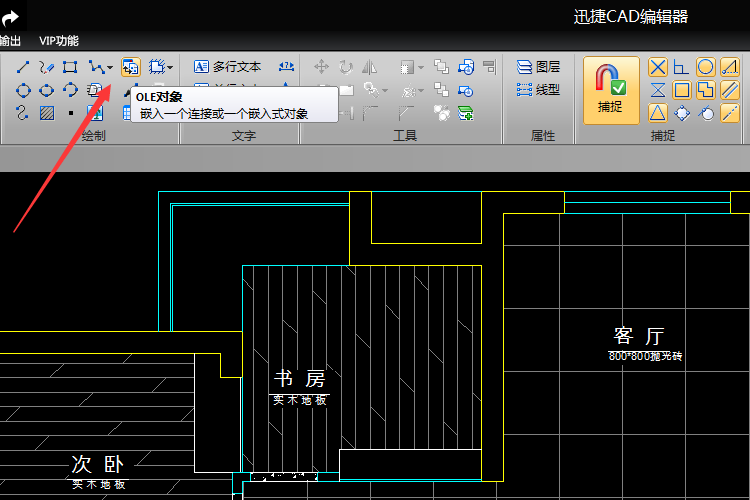
Task: Select the Arc drawing tool
Action: coord(70,90)
